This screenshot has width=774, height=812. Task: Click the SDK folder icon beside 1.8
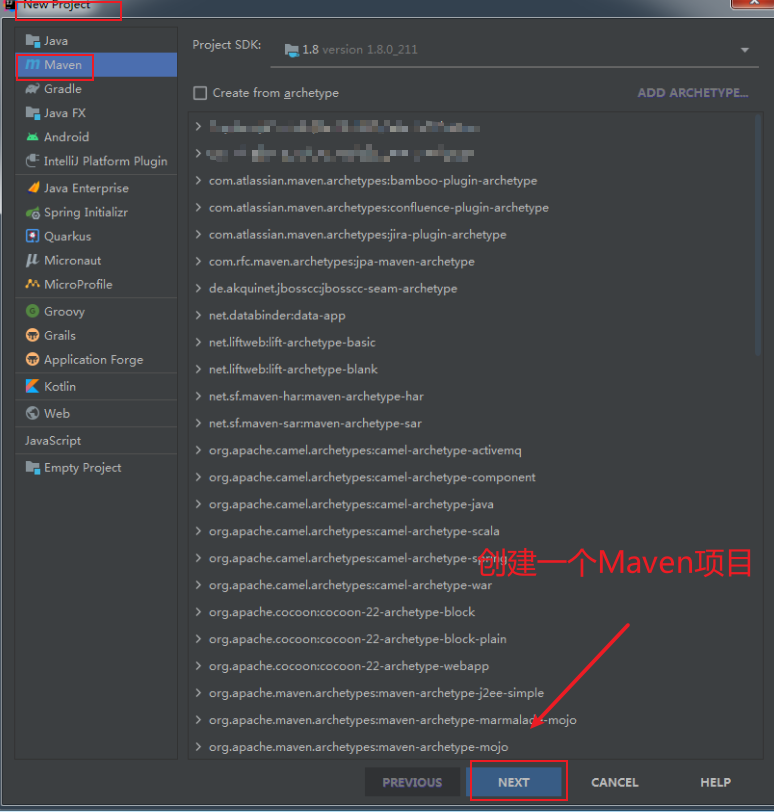pyautogui.click(x=291, y=50)
